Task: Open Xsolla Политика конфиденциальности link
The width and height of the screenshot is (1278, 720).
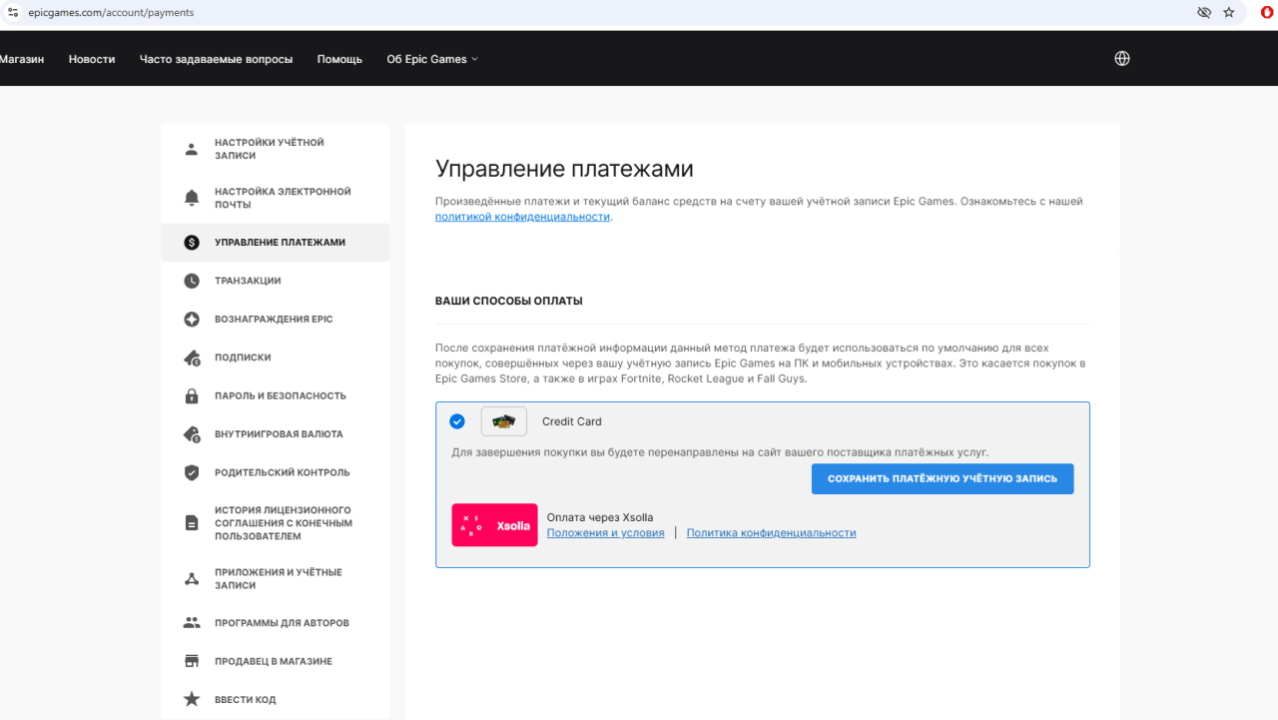Action: [771, 533]
